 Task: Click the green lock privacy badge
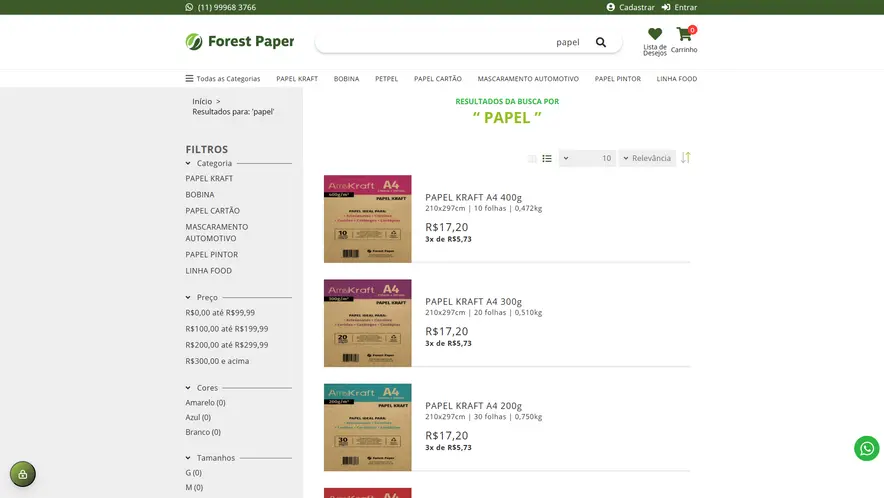coord(23,474)
